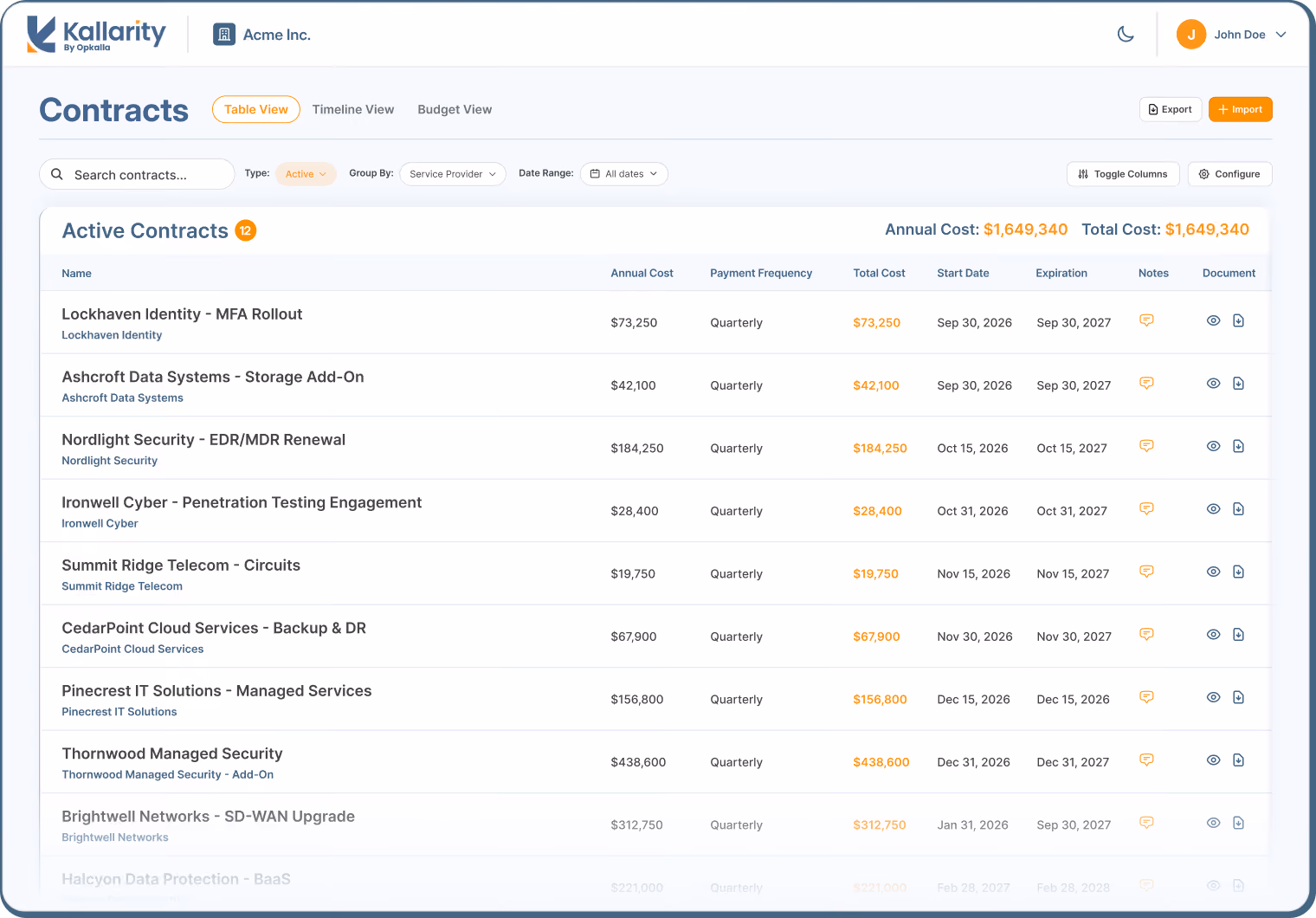The height and width of the screenshot is (918, 1316).
Task: Download CedarPoint Cloud Services contract document
Action: [1239, 635]
